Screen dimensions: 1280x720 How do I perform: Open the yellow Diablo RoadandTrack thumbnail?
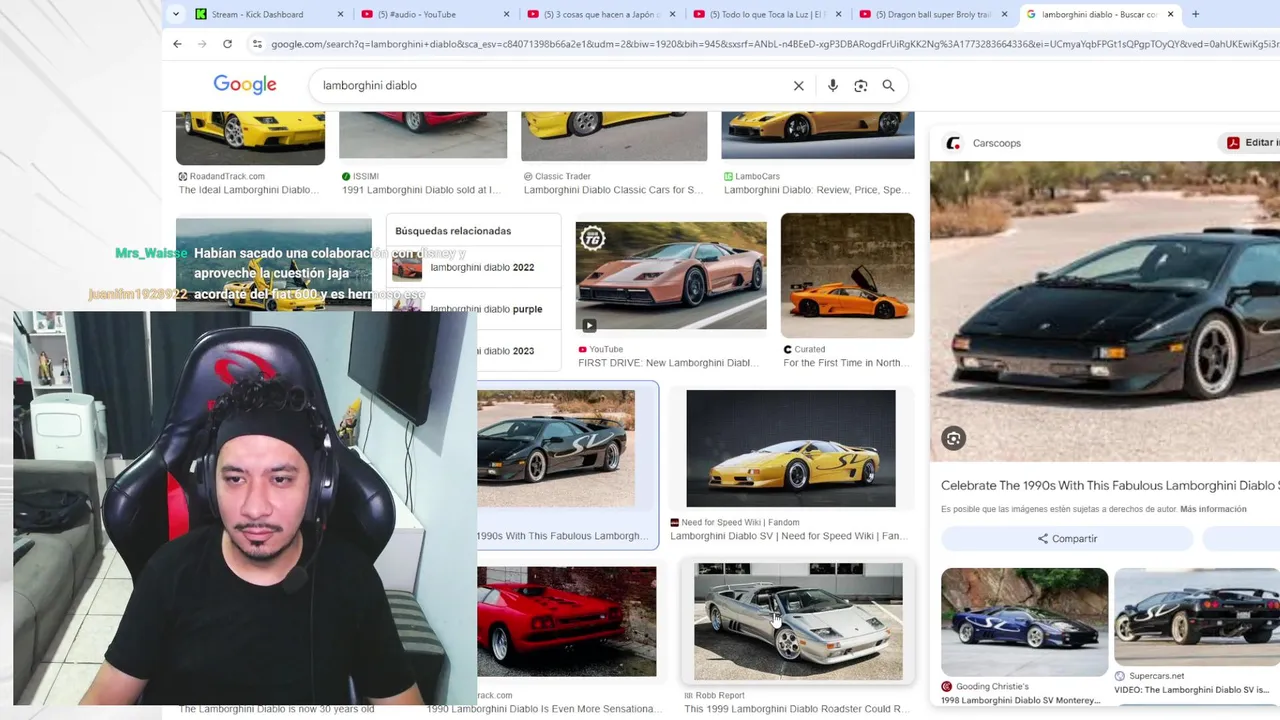tap(250, 138)
